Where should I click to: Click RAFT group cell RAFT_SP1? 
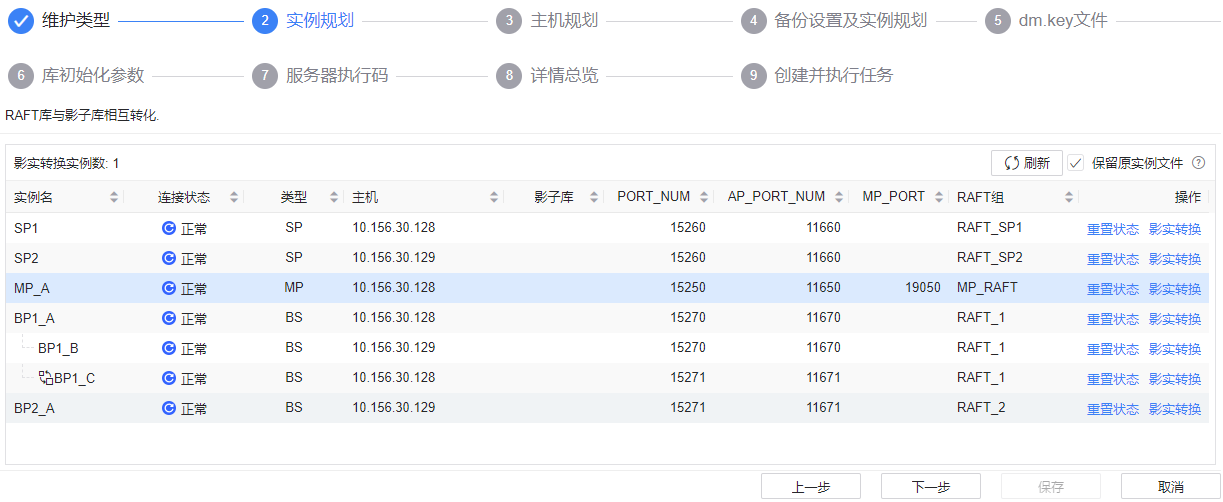pos(990,228)
